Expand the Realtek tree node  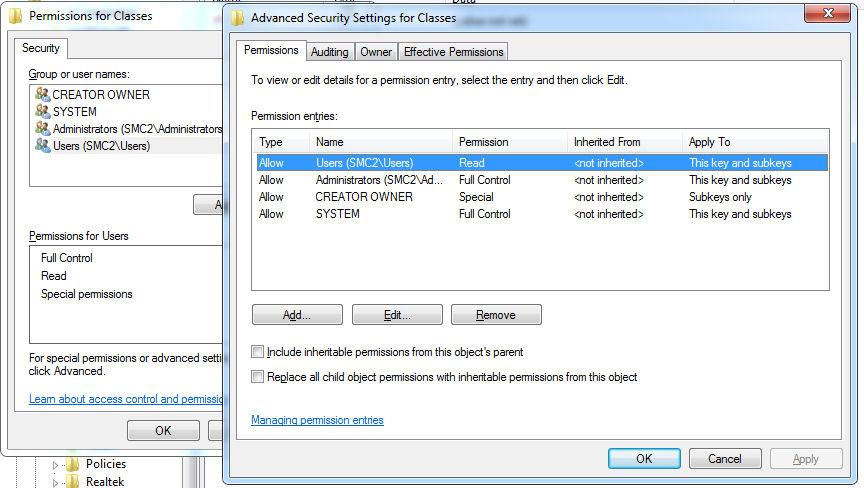[56, 482]
